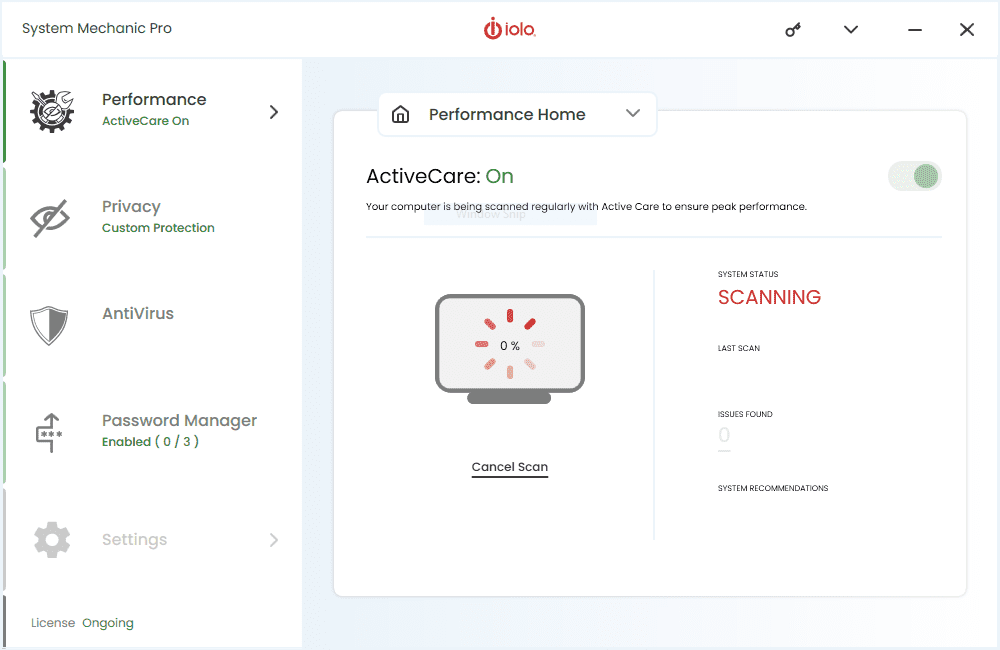Click the 0 % scan progress value
This screenshot has width=1000, height=650.
pyautogui.click(x=510, y=346)
